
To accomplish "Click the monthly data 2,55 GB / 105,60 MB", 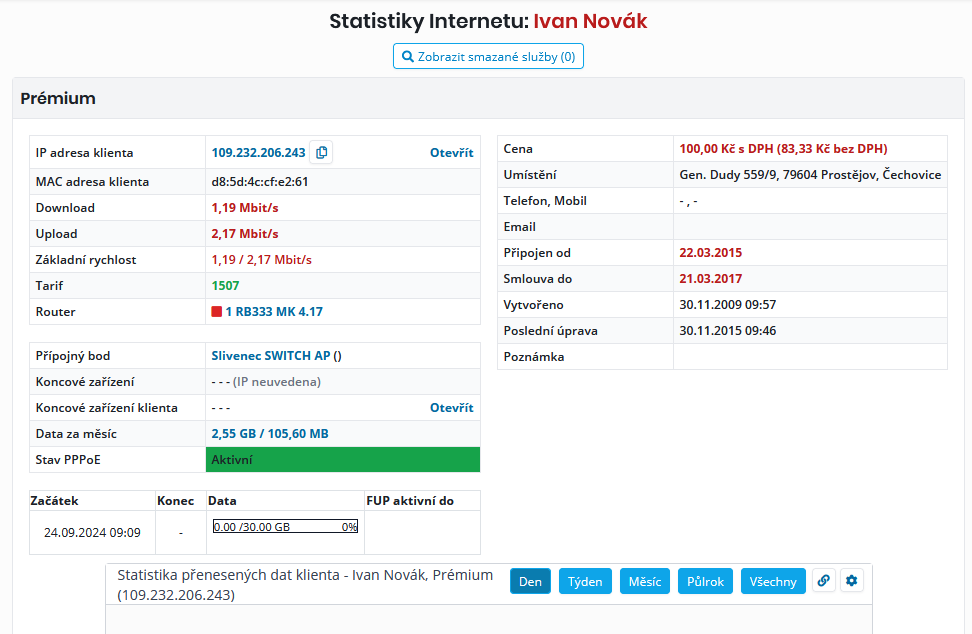I will [270, 434].
